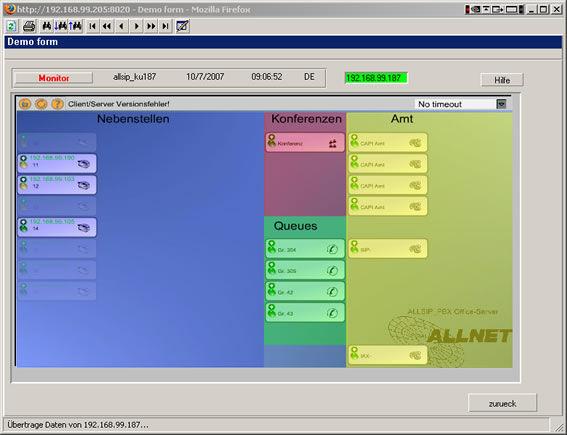Open the orange question mark help icon

coord(57,104)
